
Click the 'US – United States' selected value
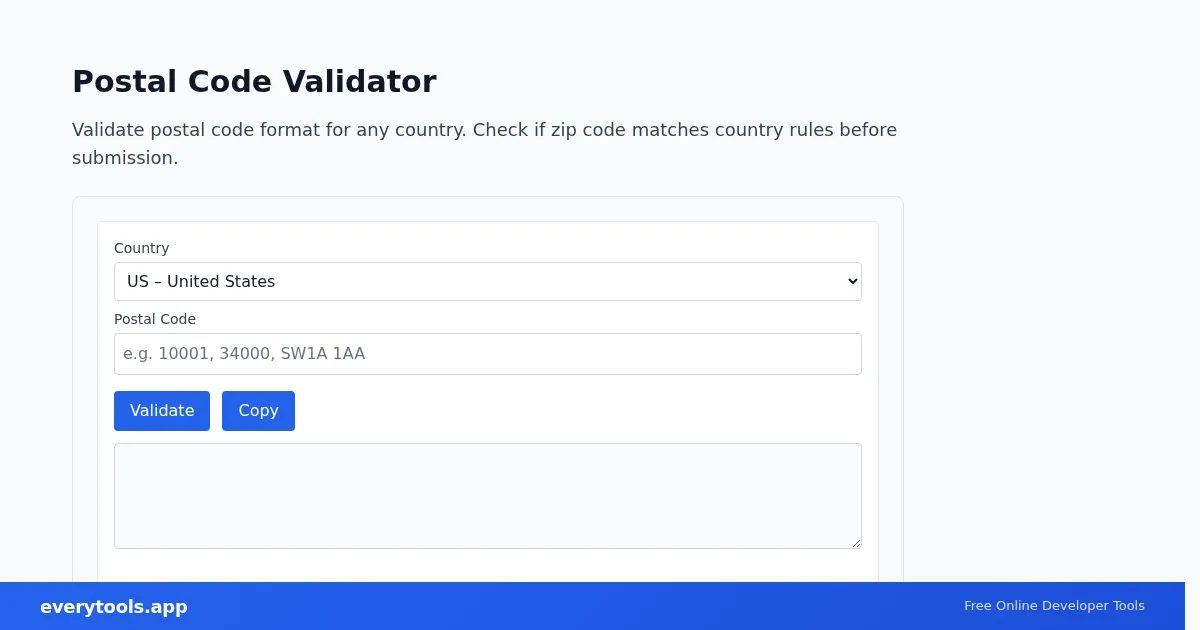pyautogui.click(x=201, y=281)
